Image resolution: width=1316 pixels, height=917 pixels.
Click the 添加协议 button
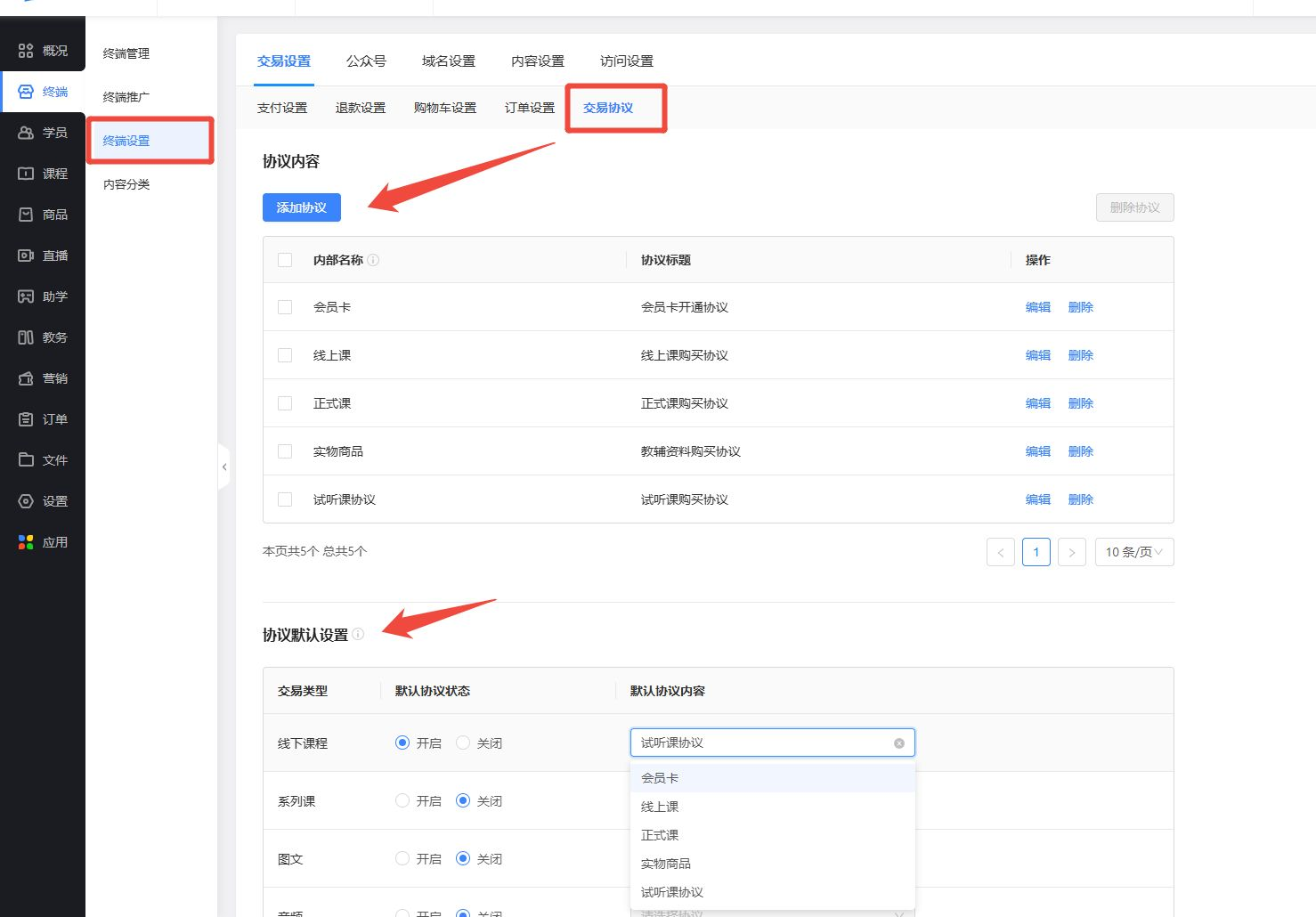click(x=301, y=207)
